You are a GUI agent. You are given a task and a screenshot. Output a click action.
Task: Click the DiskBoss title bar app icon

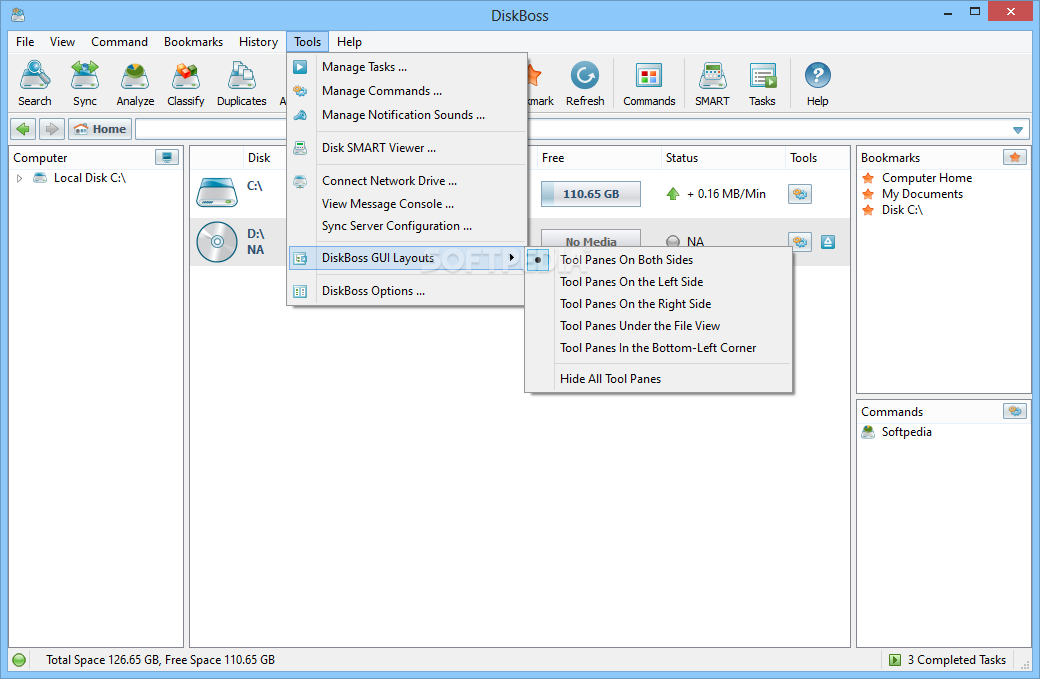pos(18,14)
